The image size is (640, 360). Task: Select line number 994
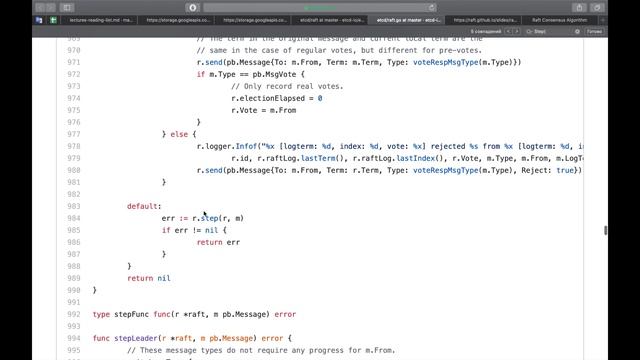[74, 338]
